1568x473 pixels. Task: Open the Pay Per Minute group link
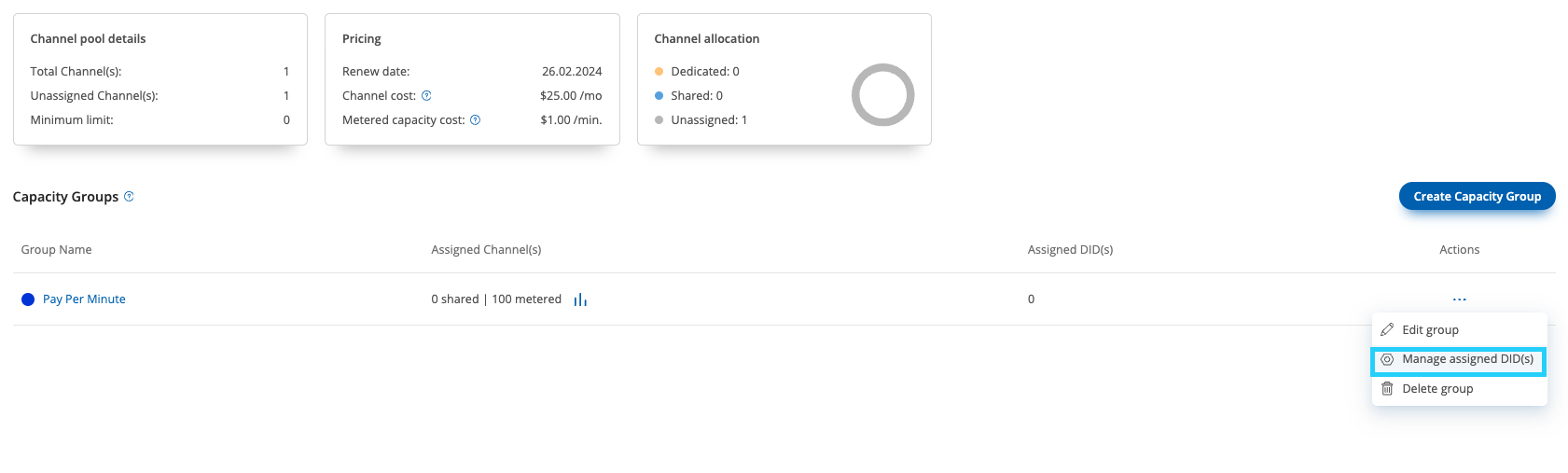(x=84, y=299)
